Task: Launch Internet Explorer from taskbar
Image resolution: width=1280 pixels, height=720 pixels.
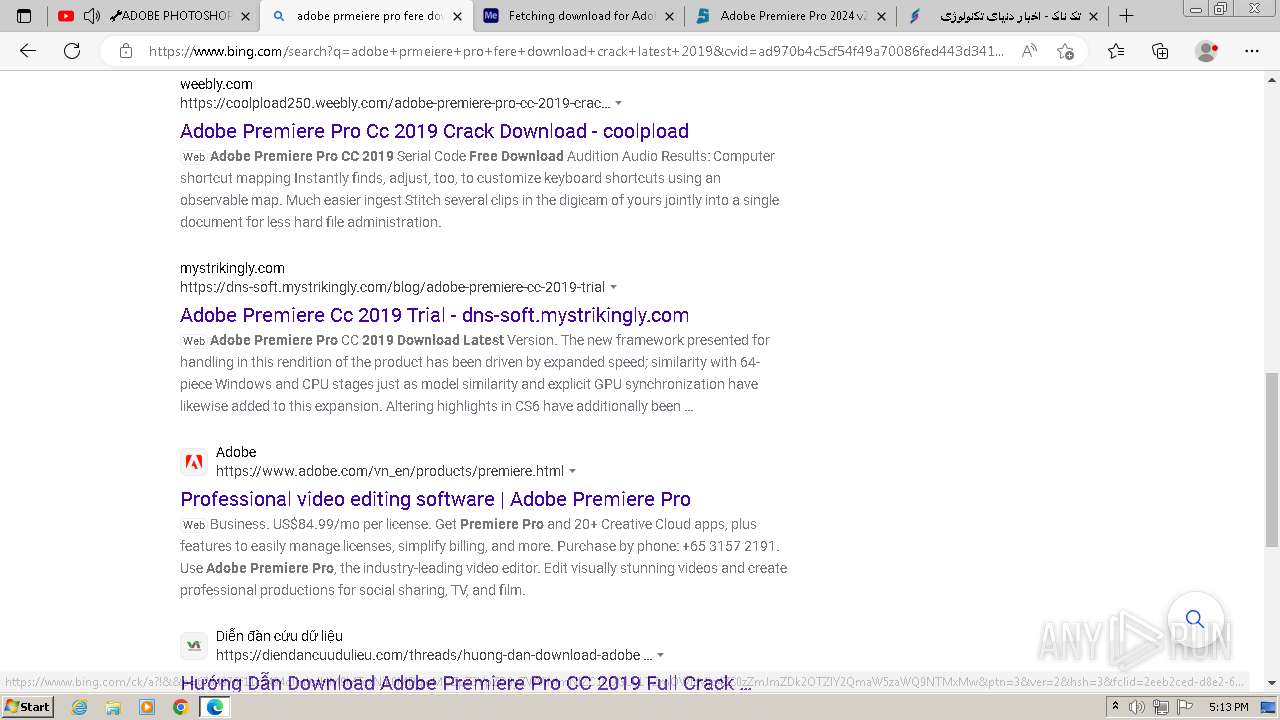Action: [79, 707]
